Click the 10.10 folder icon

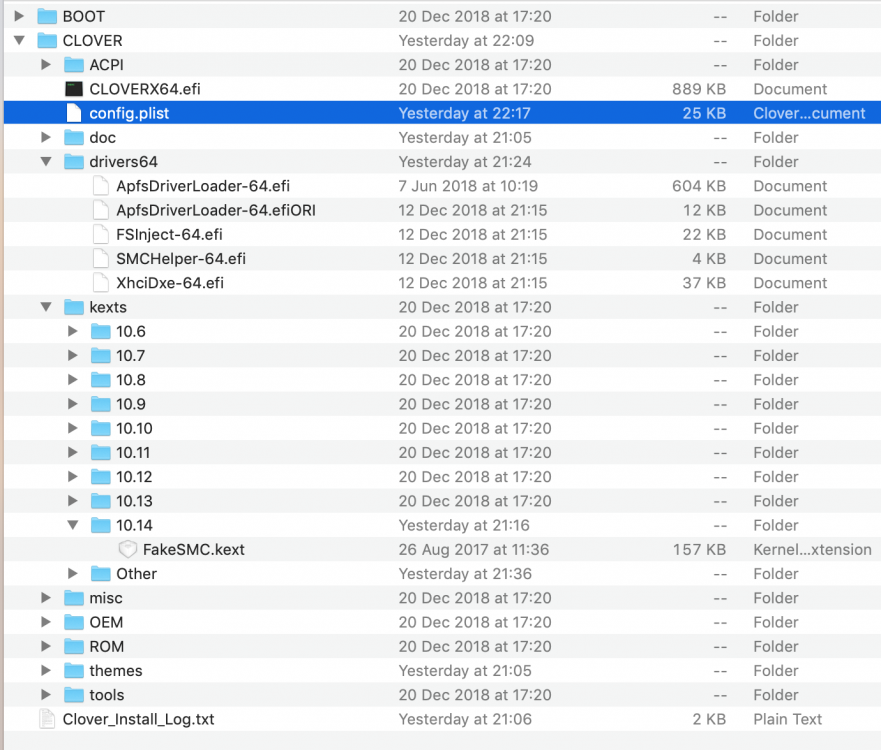(101, 428)
